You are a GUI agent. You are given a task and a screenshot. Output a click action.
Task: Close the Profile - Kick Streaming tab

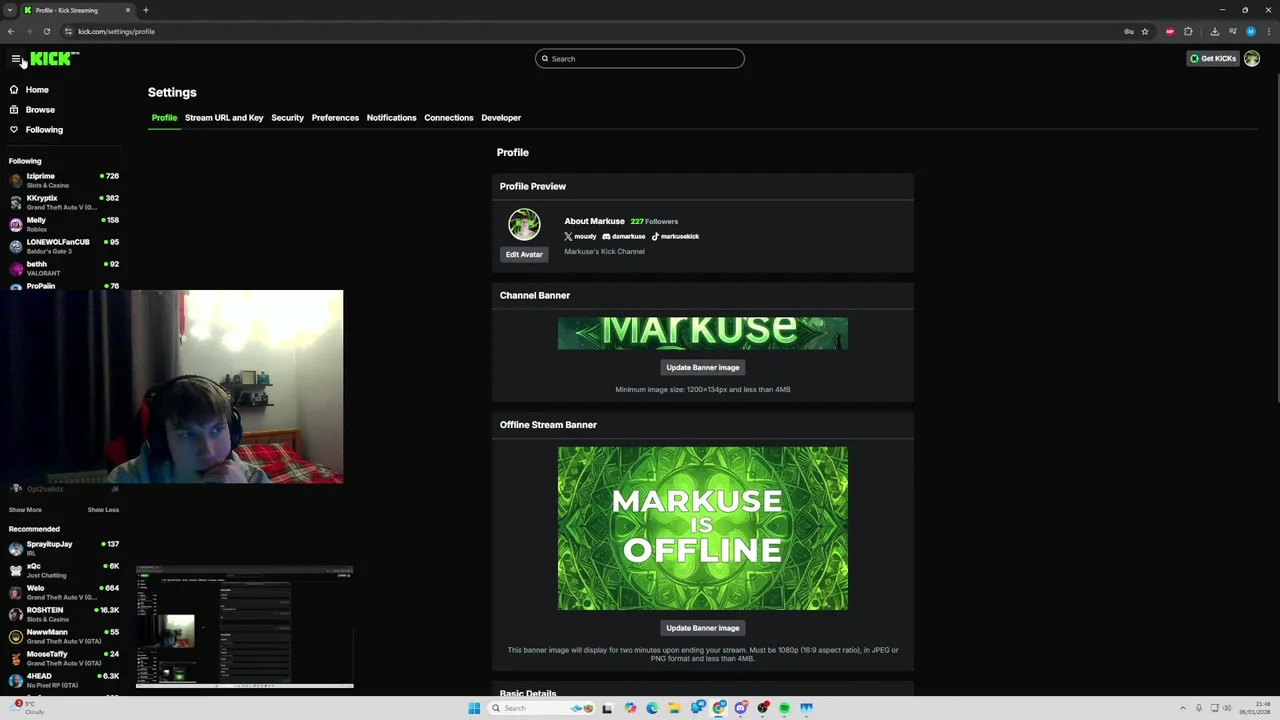pyautogui.click(x=128, y=10)
